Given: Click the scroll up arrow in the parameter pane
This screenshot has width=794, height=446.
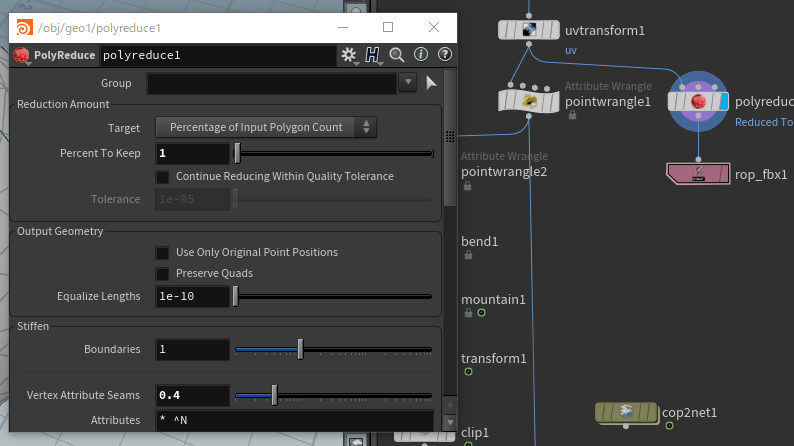Looking at the screenshot, I should [450, 404].
